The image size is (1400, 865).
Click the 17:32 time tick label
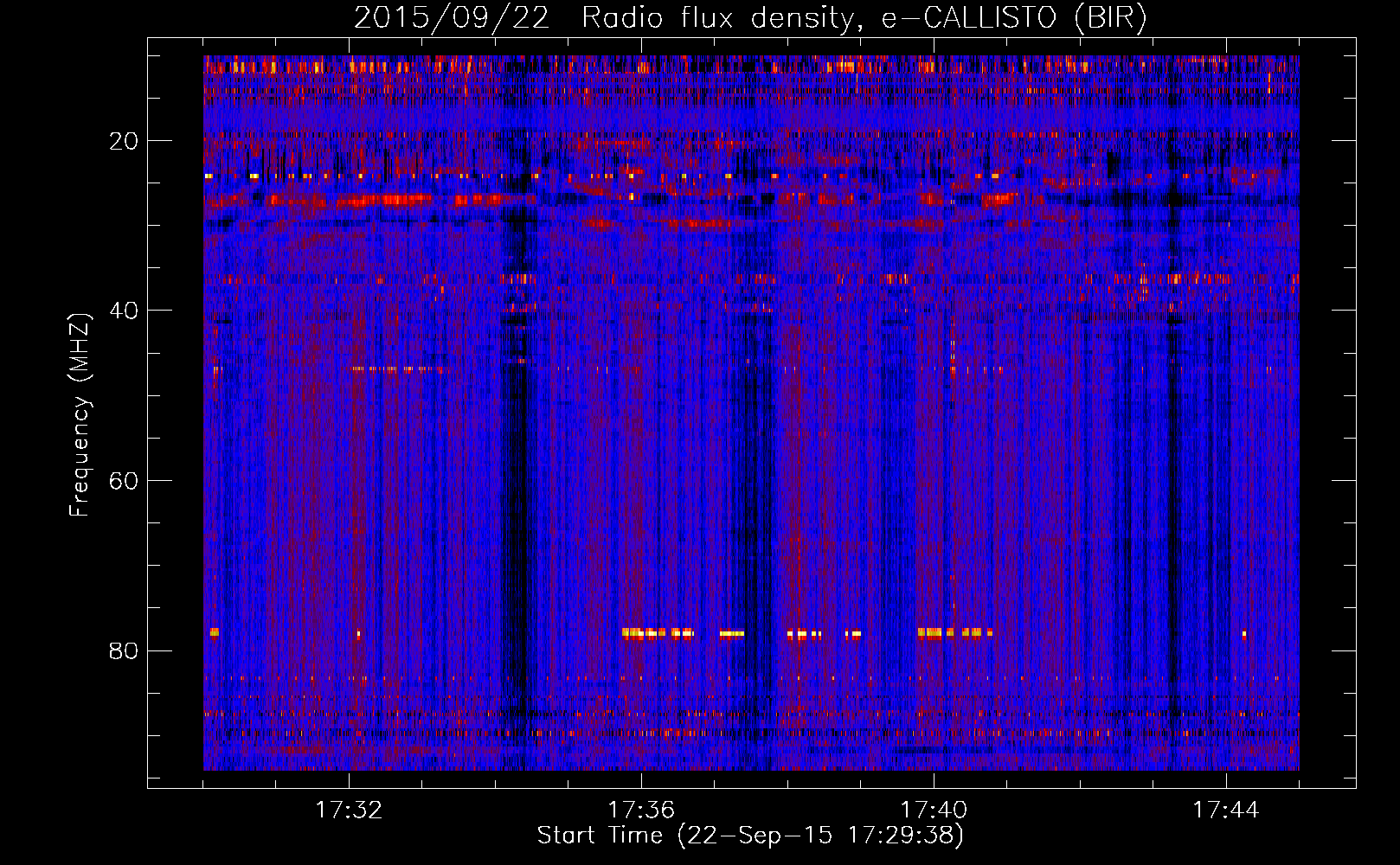pyautogui.click(x=350, y=811)
